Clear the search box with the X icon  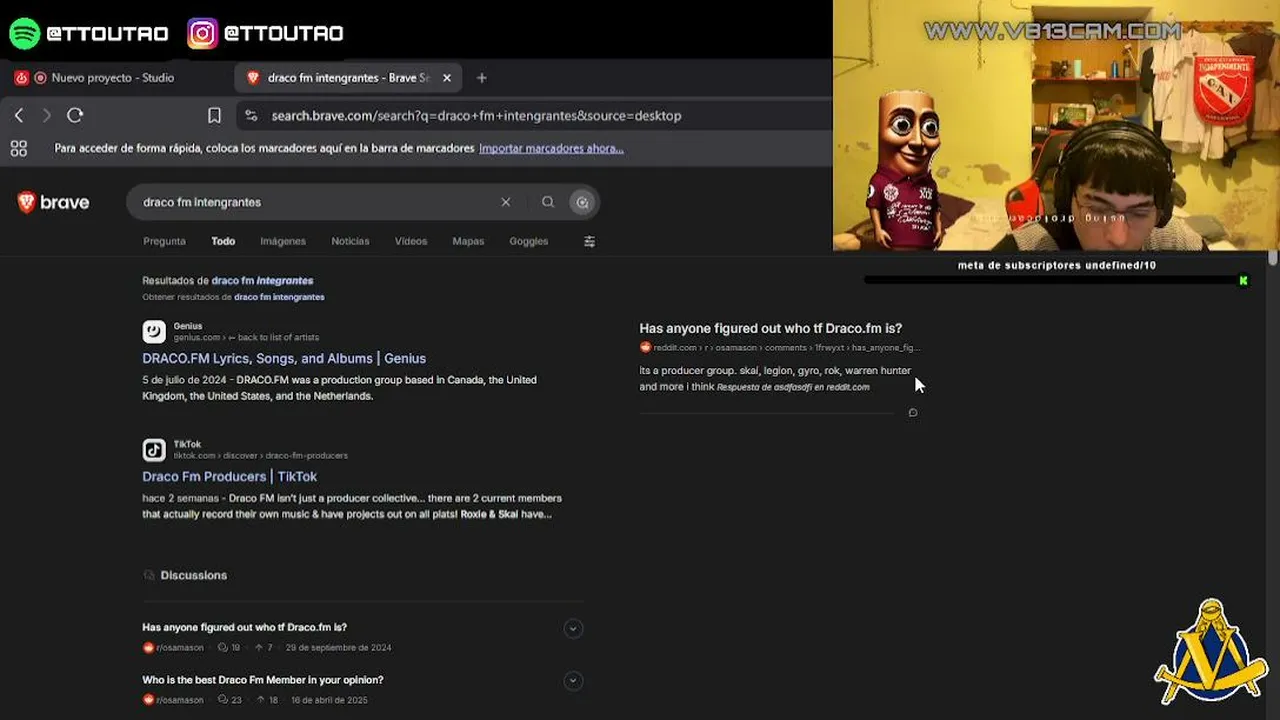click(x=506, y=202)
